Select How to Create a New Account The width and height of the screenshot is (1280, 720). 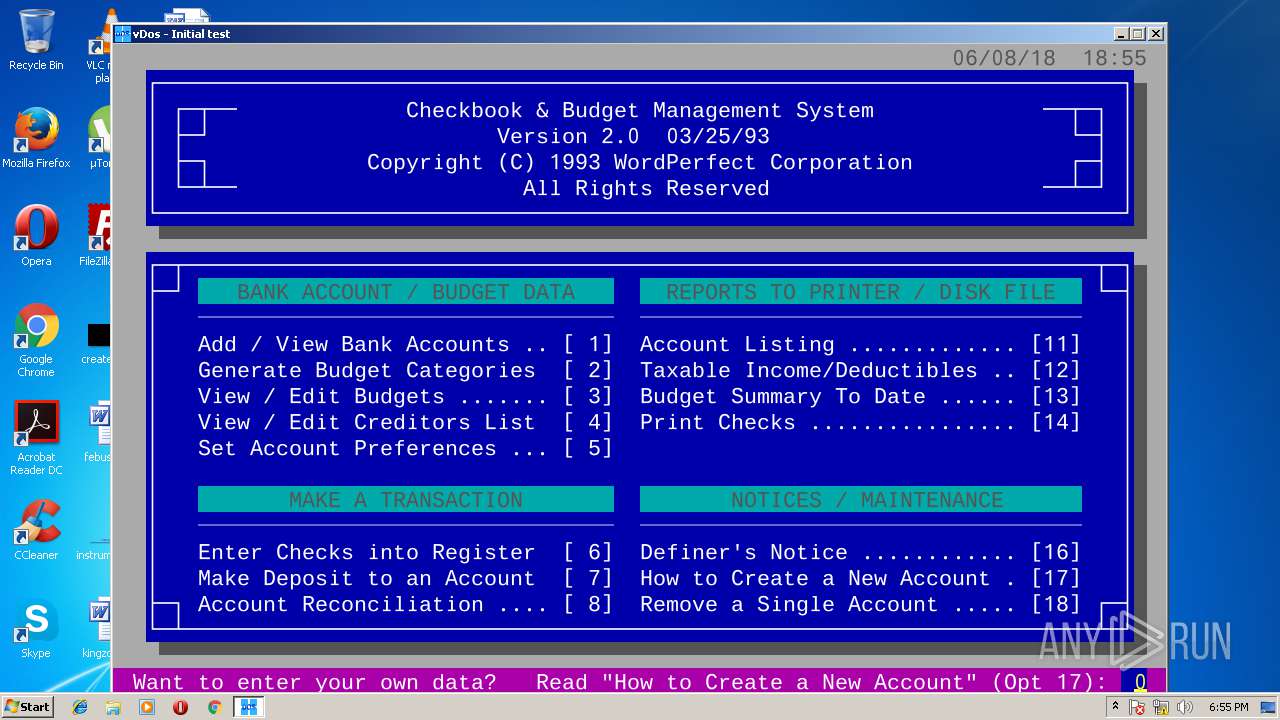coord(860,578)
